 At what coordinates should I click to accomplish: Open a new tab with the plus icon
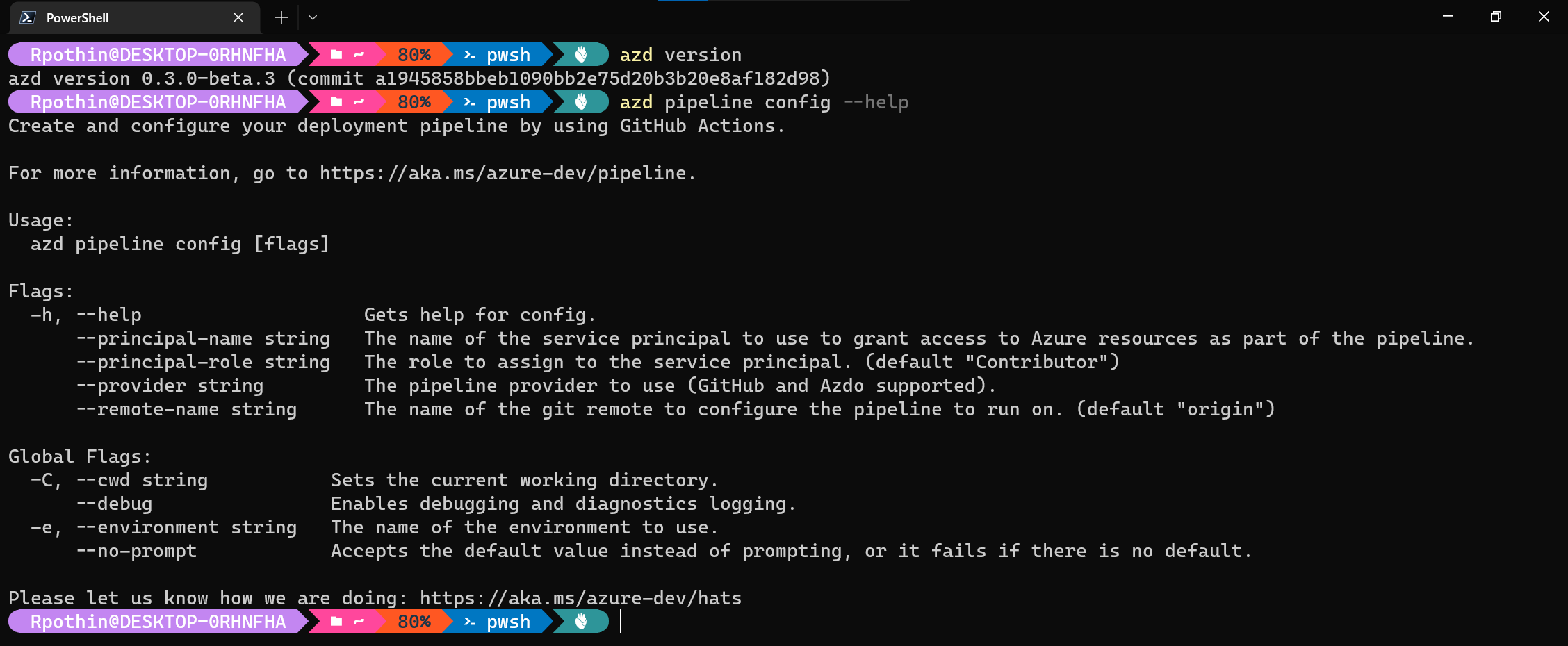(x=280, y=17)
